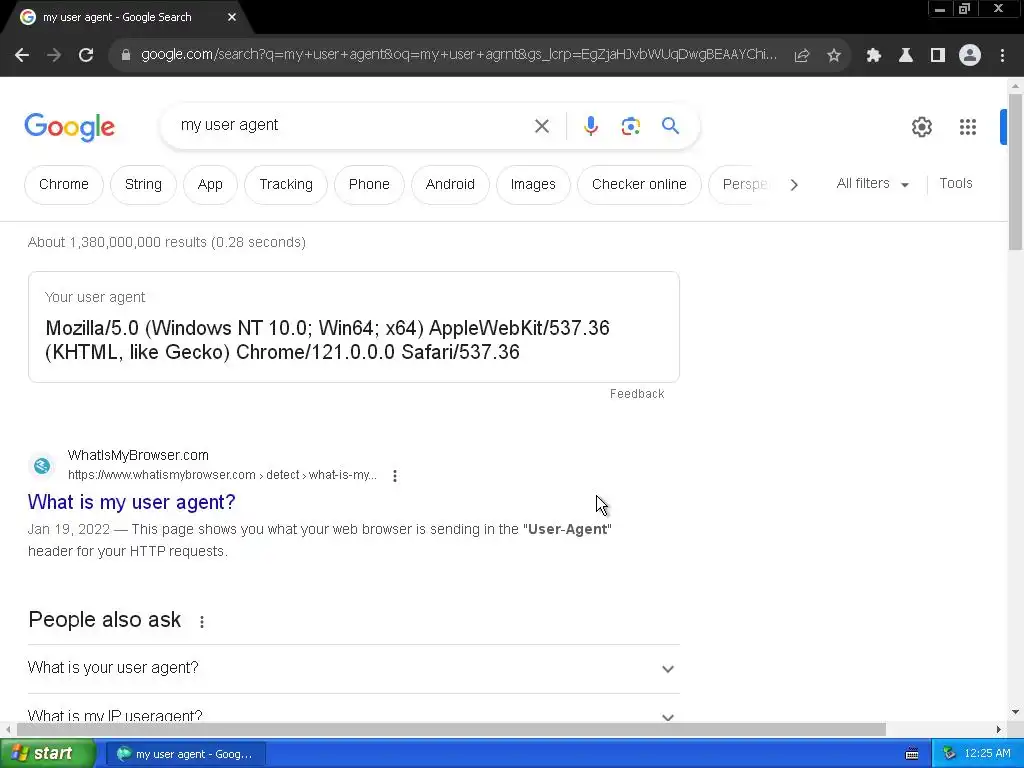Bookmark this tab with the star
This screenshot has width=1024, height=768.
pos(834,56)
